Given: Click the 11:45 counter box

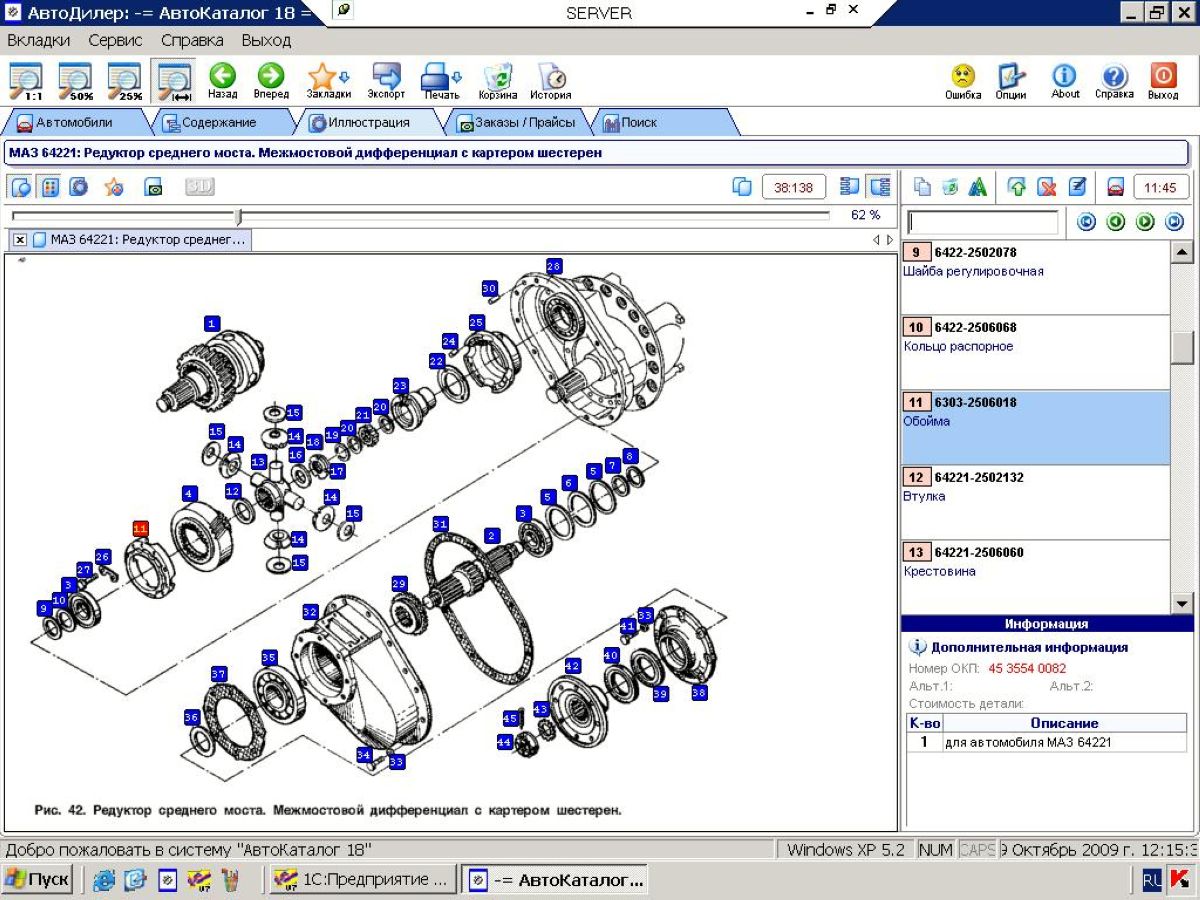Looking at the screenshot, I should (1160, 187).
